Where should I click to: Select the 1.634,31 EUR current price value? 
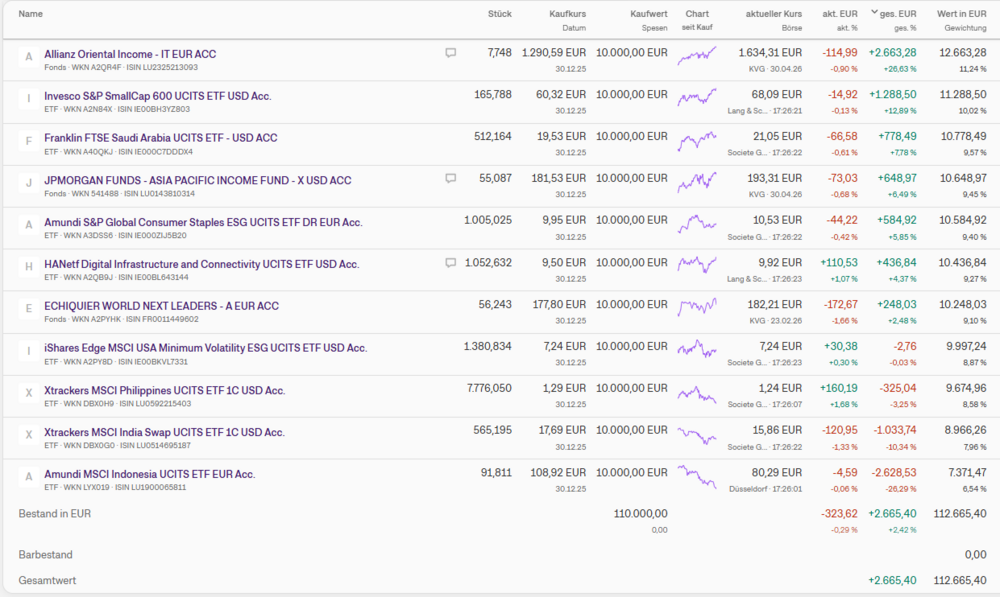[770, 52]
